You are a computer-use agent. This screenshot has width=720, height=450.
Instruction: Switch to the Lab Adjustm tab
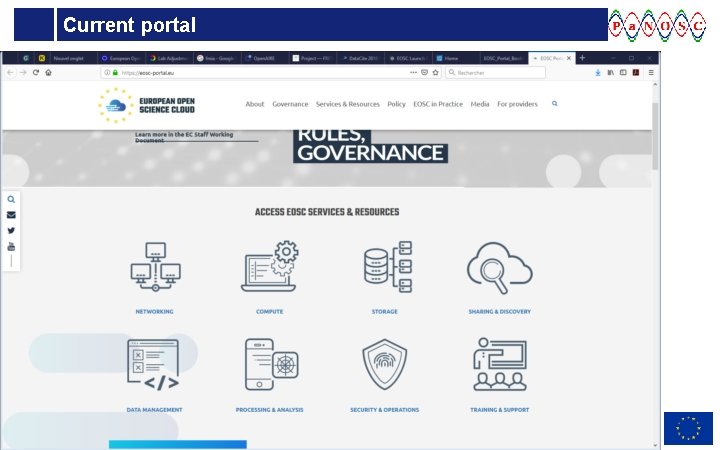pos(170,58)
